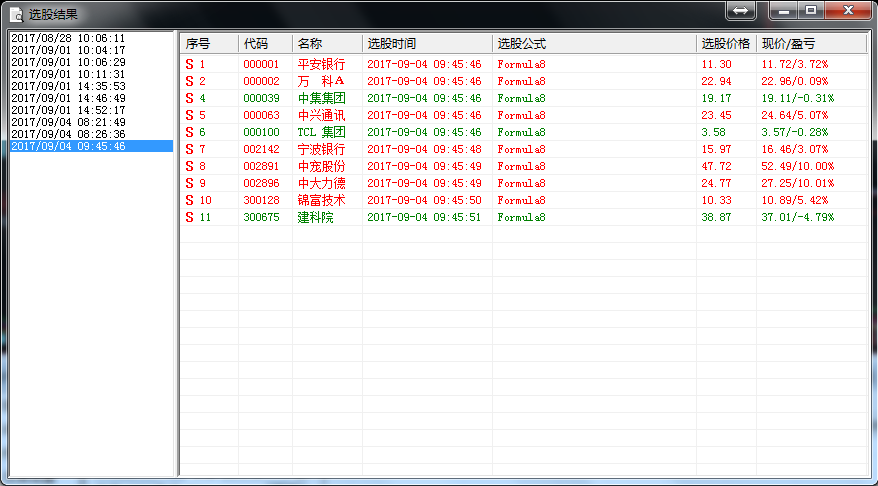Viewport: 878px width, 486px height.
Task: Click the S icon in row 7
Action: click(x=189, y=149)
